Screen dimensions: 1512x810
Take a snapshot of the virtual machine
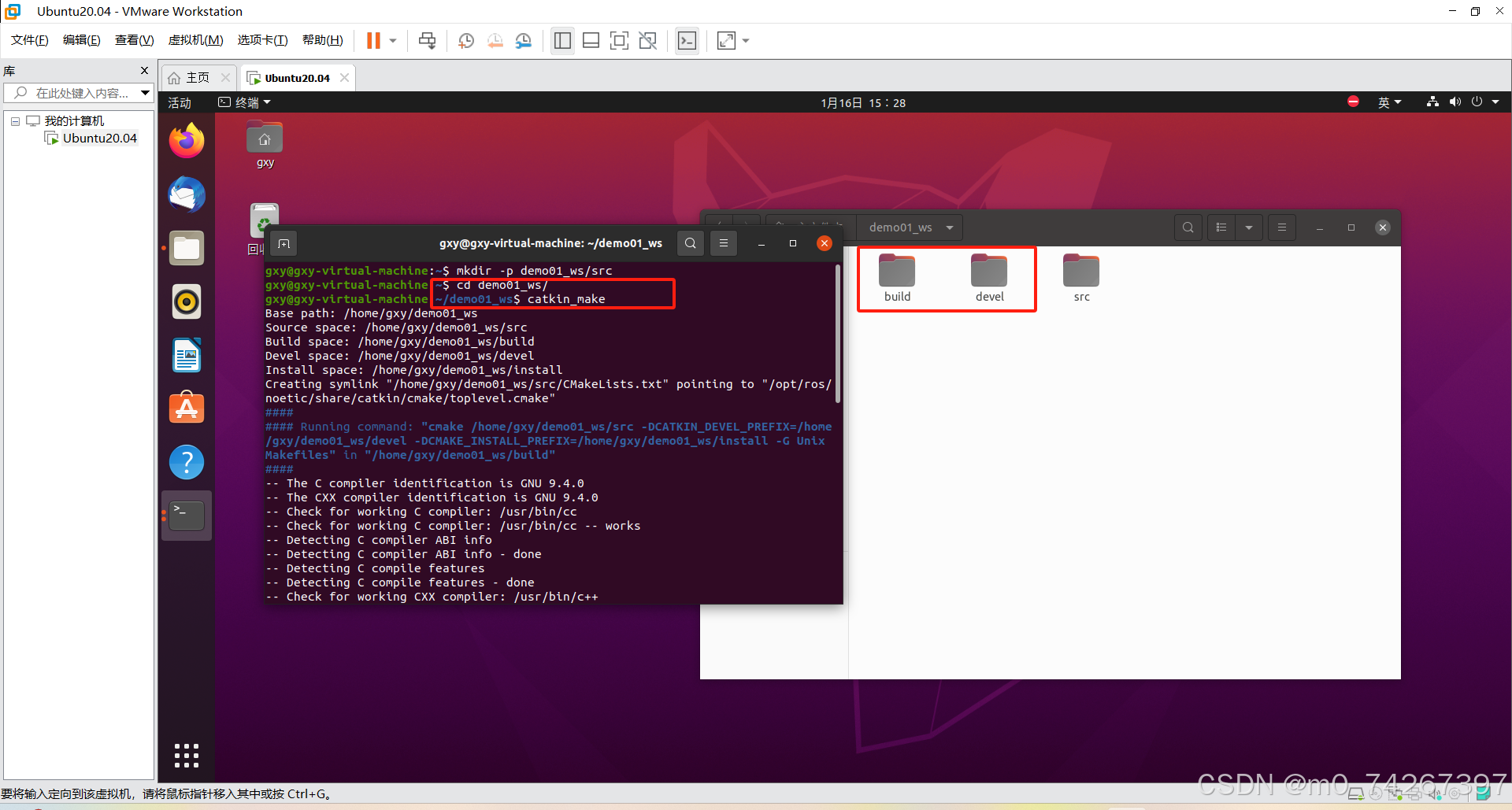[465, 40]
